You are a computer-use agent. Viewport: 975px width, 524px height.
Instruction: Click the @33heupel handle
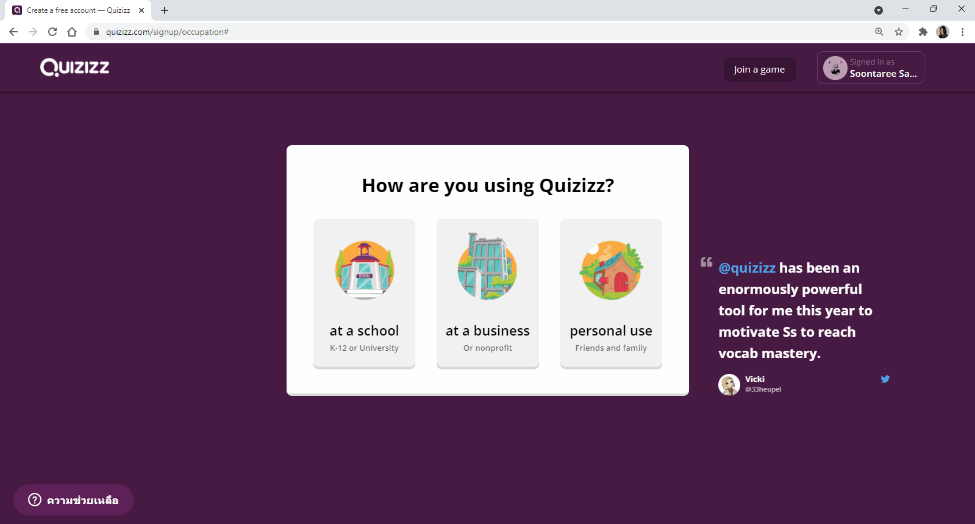tap(763, 389)
